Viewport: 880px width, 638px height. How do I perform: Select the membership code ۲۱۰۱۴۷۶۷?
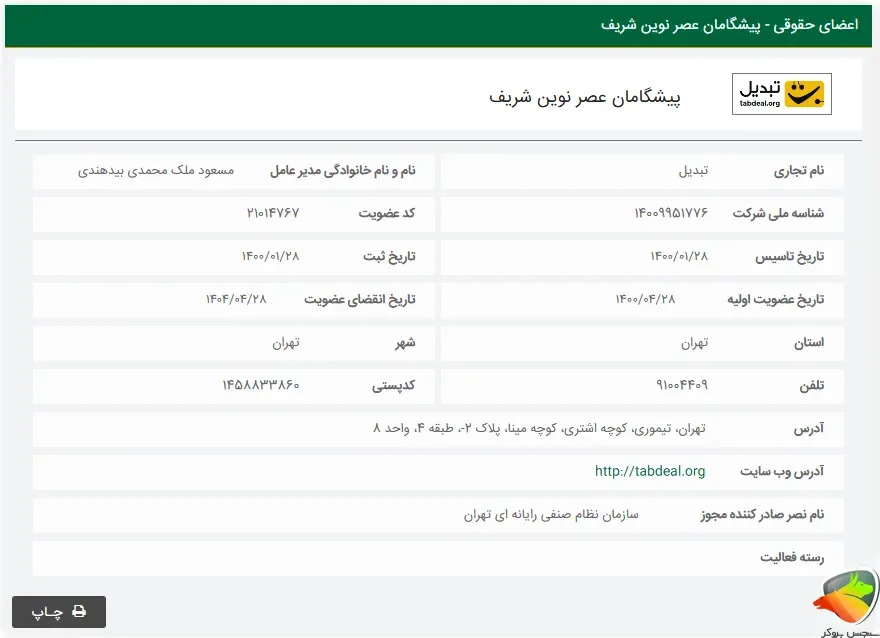273,213
